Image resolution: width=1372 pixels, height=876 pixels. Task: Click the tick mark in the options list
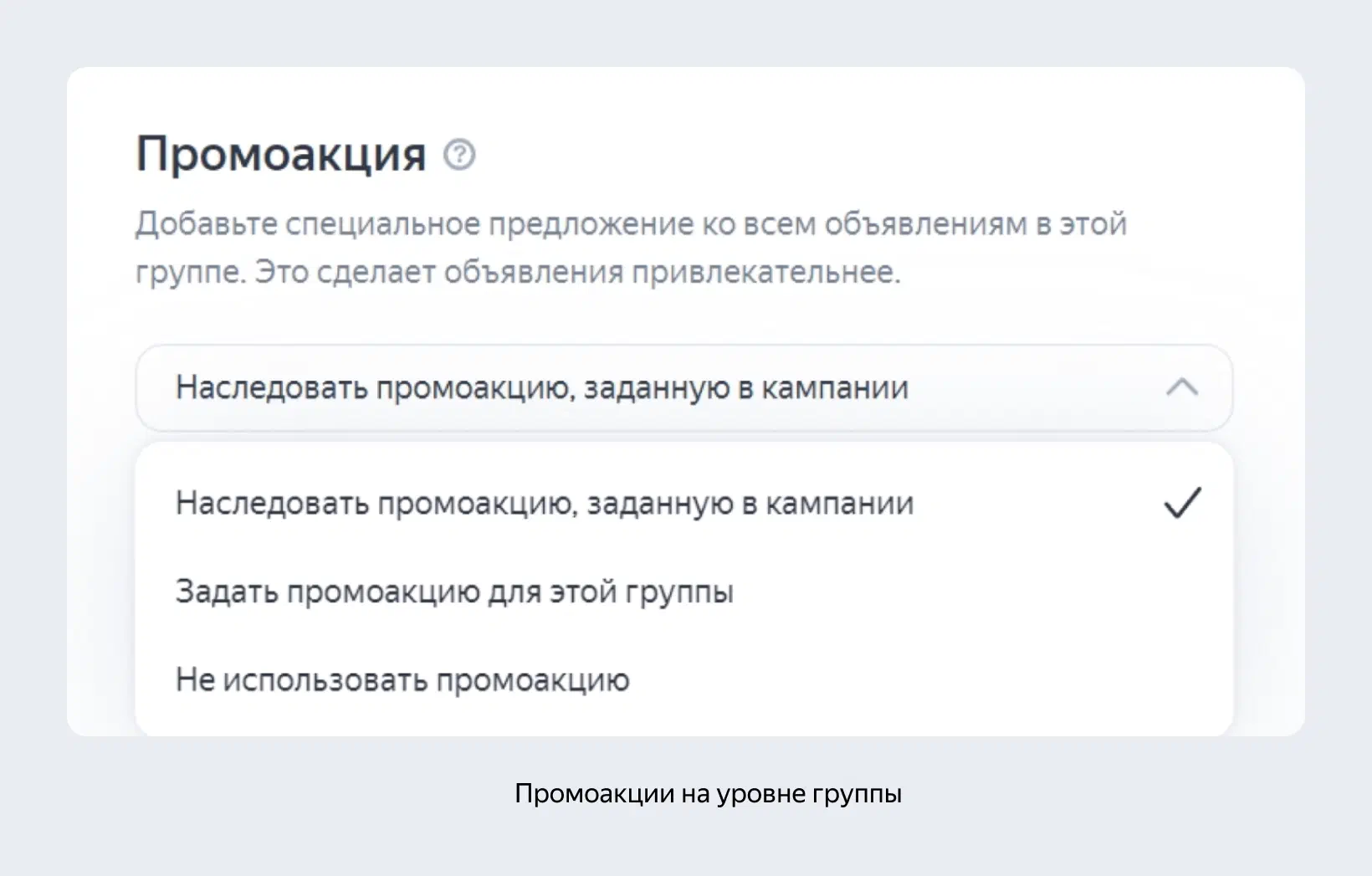click(1182, 503)
